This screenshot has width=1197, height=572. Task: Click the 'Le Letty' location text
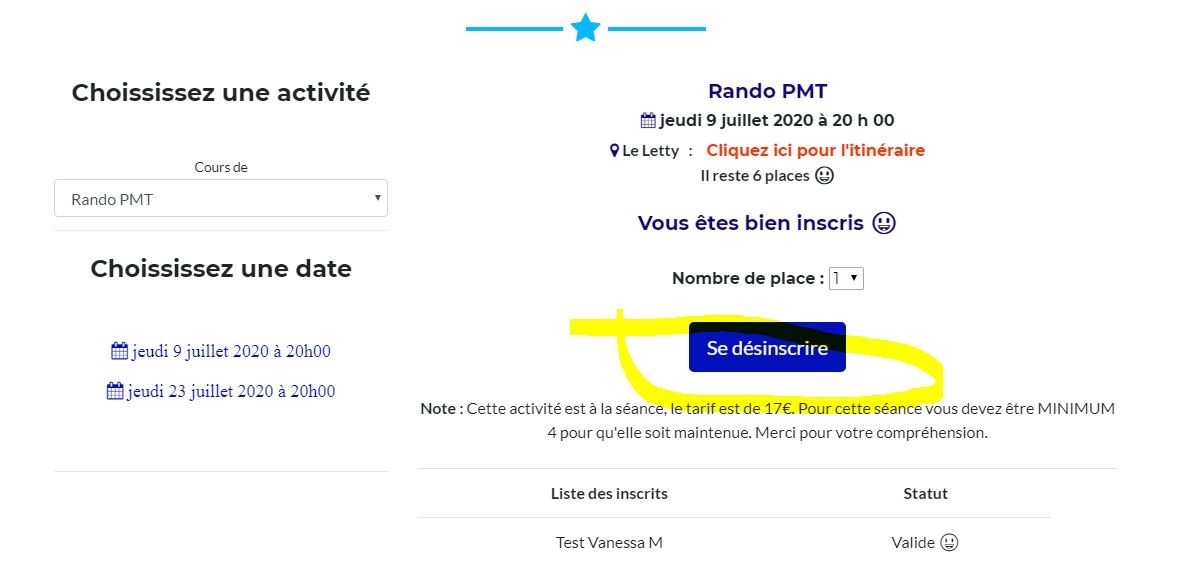click(650, 150)
